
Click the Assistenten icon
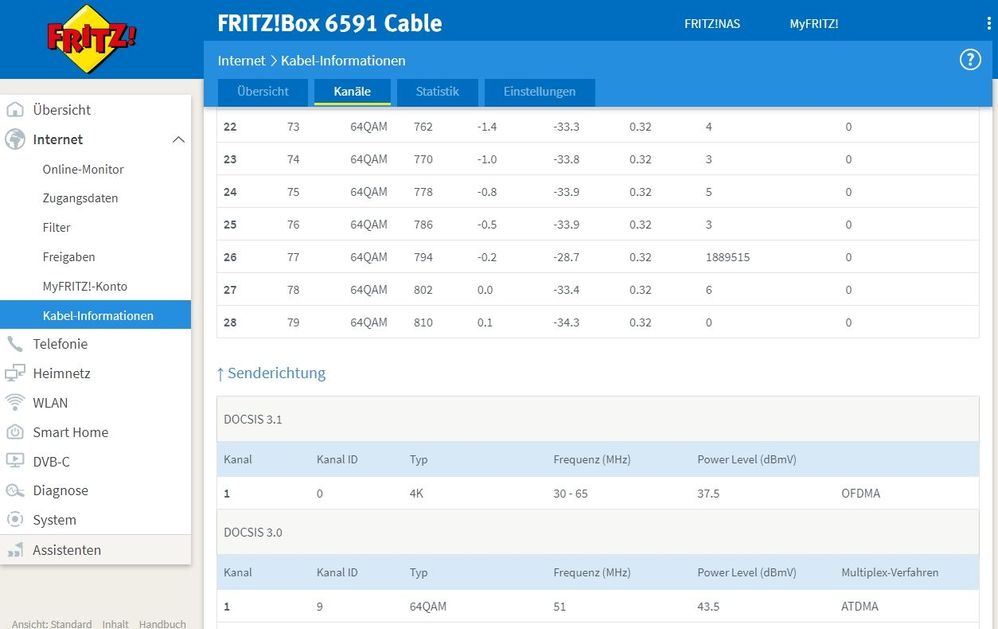click(x=15, y=550)
